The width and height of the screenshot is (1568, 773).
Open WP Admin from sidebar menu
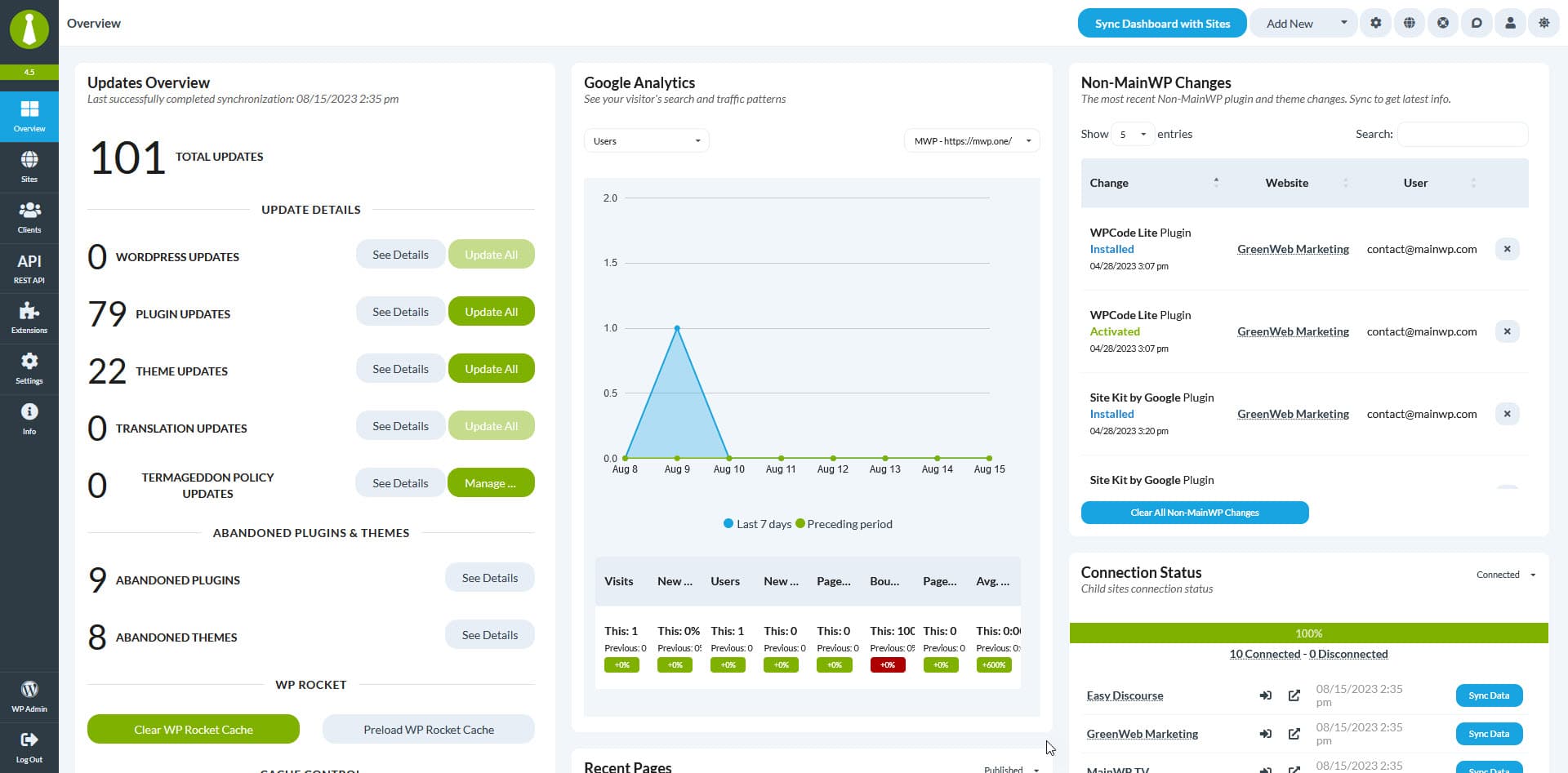pos(29,695)
